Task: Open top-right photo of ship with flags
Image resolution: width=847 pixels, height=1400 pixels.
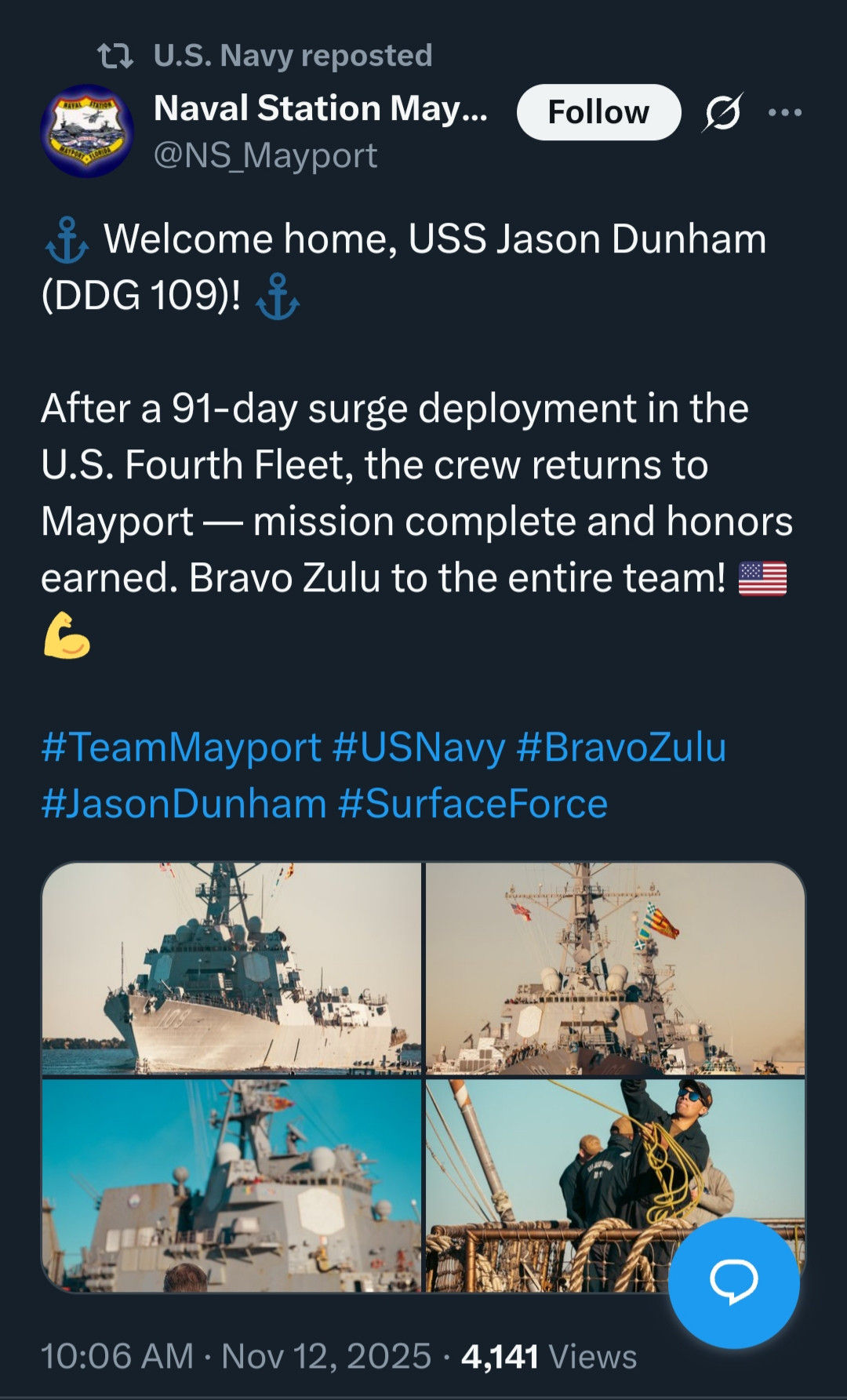Action: pyautogui.click(x=615, y=968)
